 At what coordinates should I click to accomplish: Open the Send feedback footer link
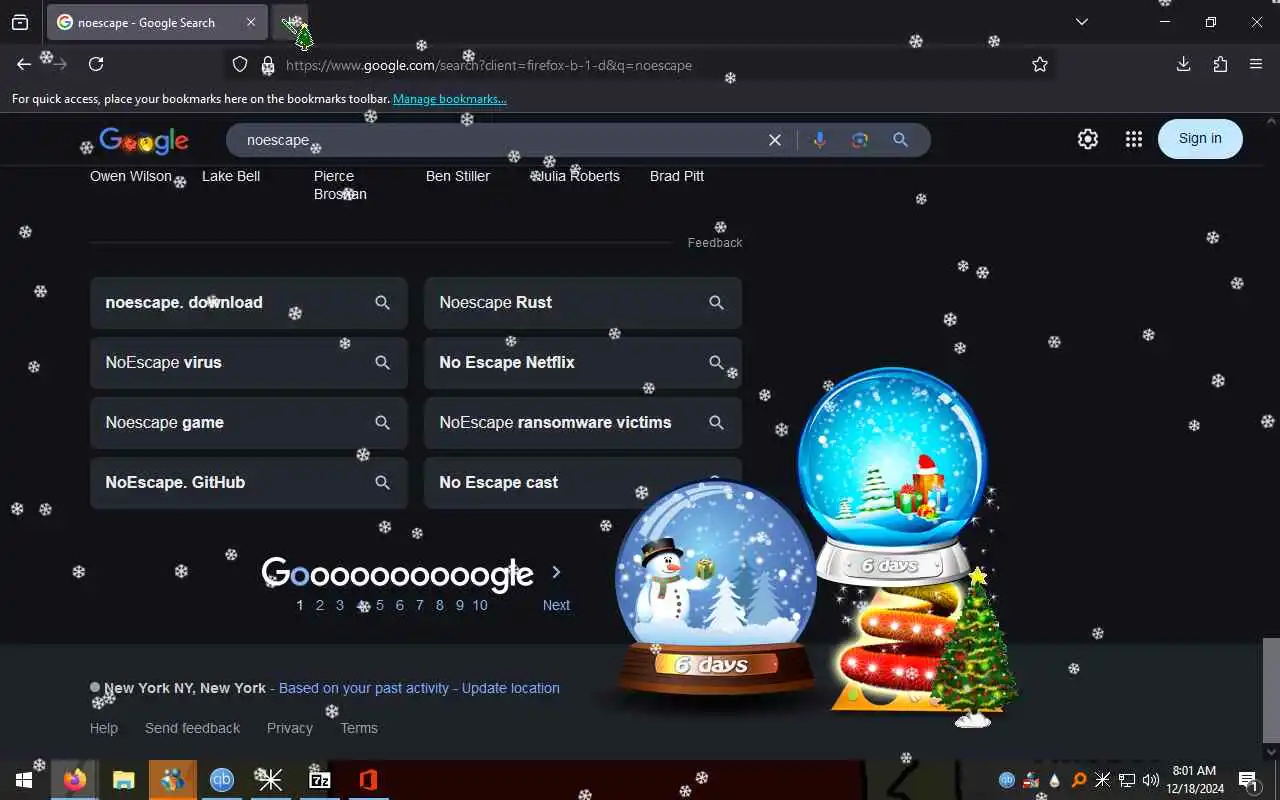[192, 728]
